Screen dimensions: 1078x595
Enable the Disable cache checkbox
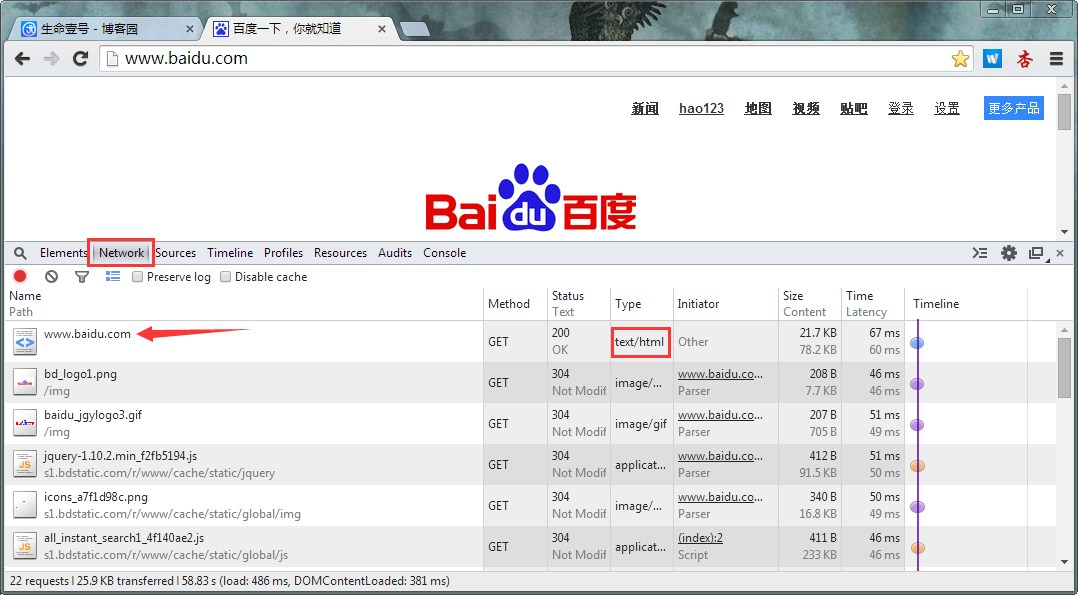click(226, 277)
